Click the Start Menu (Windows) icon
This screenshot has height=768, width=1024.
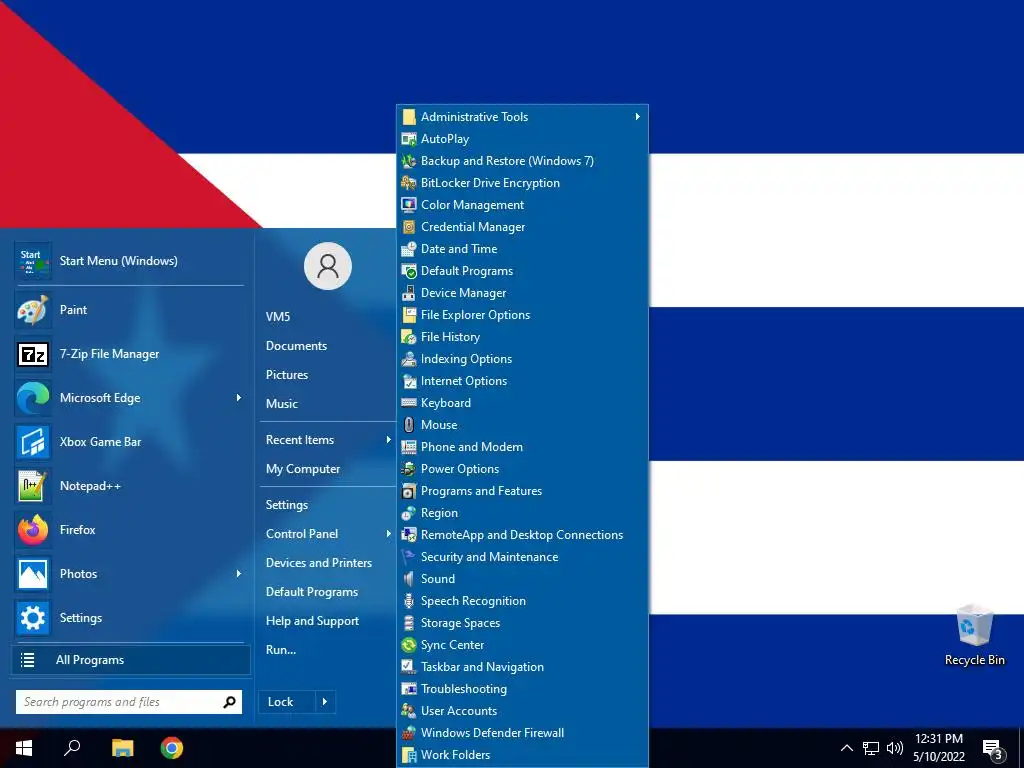pyautogui.click(x=33, y=261)
